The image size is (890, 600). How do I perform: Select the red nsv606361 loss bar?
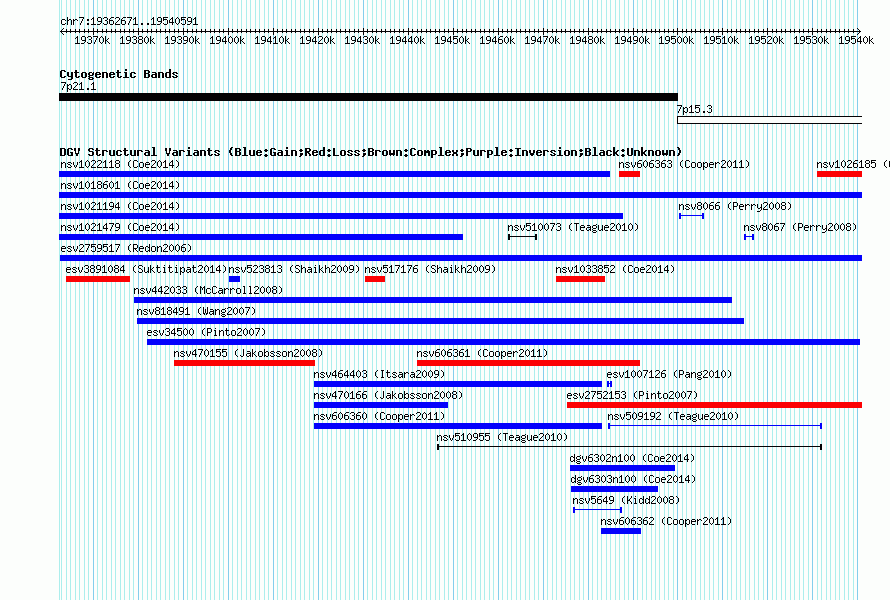coord(528,363)
